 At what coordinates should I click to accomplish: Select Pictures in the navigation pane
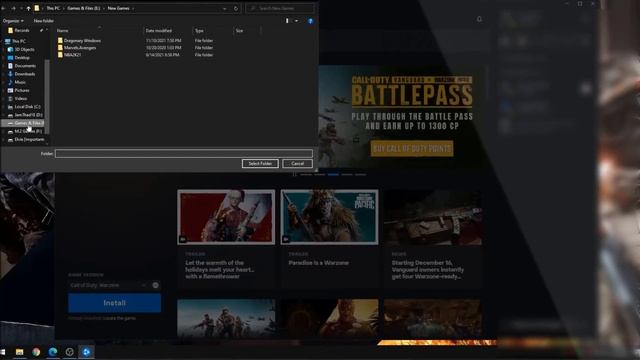22,90
